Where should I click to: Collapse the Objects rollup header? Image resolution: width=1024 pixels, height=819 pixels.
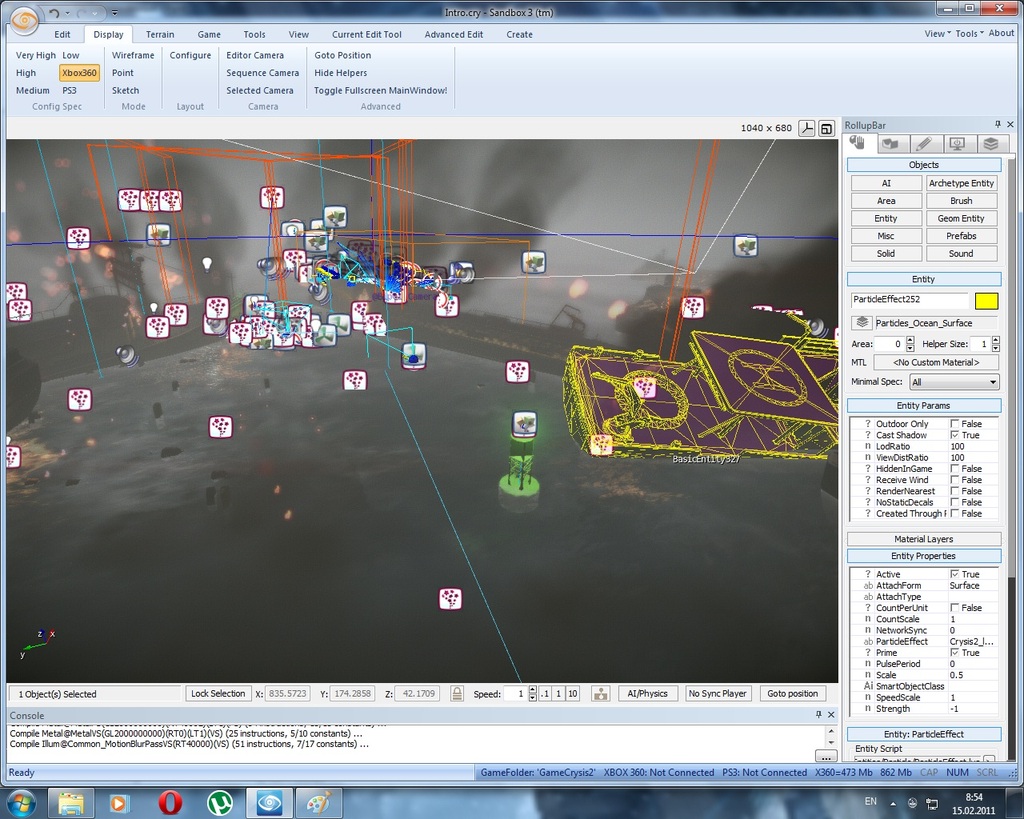click(x=923, y=165)
